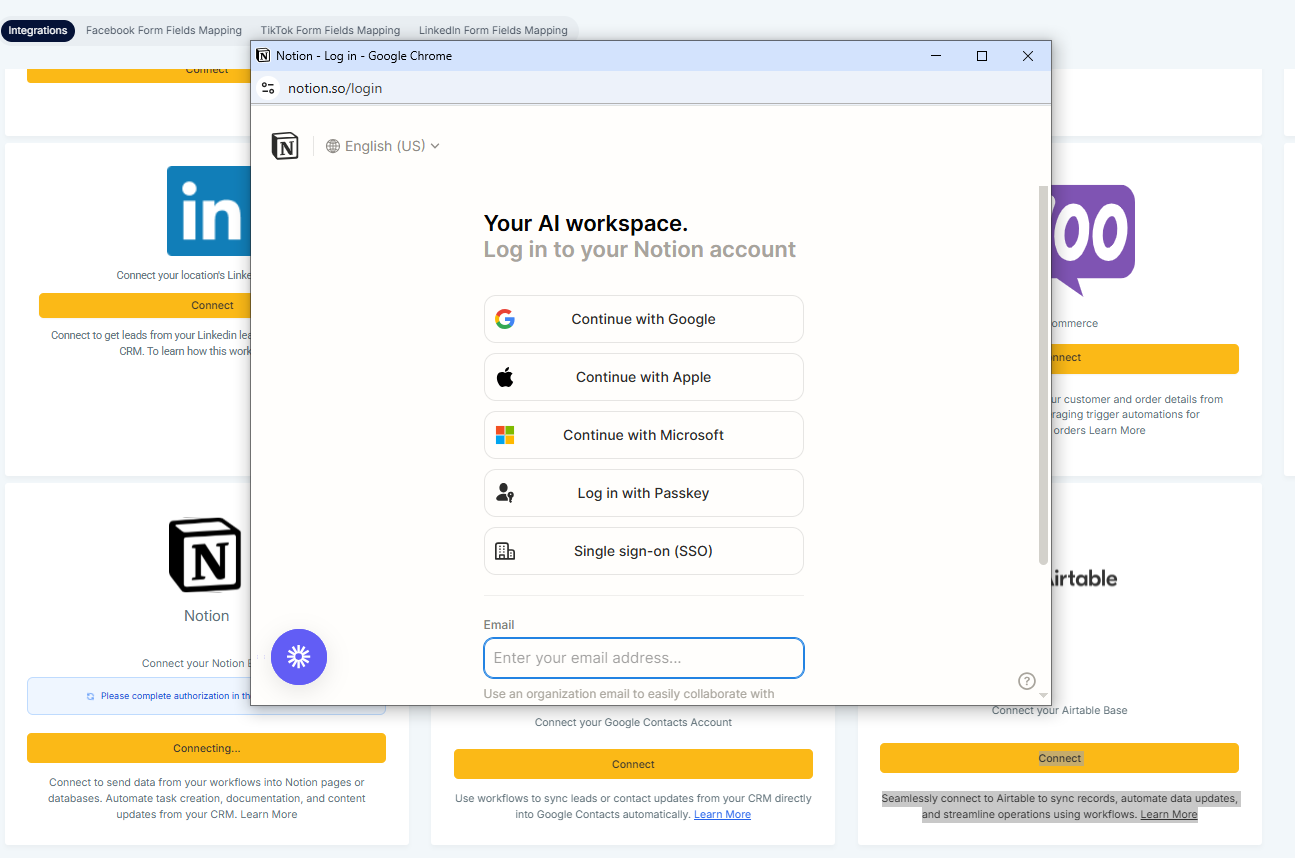Screen dimensions: 1295x858
Task: Click the Airtable logo text
Action: [1082, 578]
